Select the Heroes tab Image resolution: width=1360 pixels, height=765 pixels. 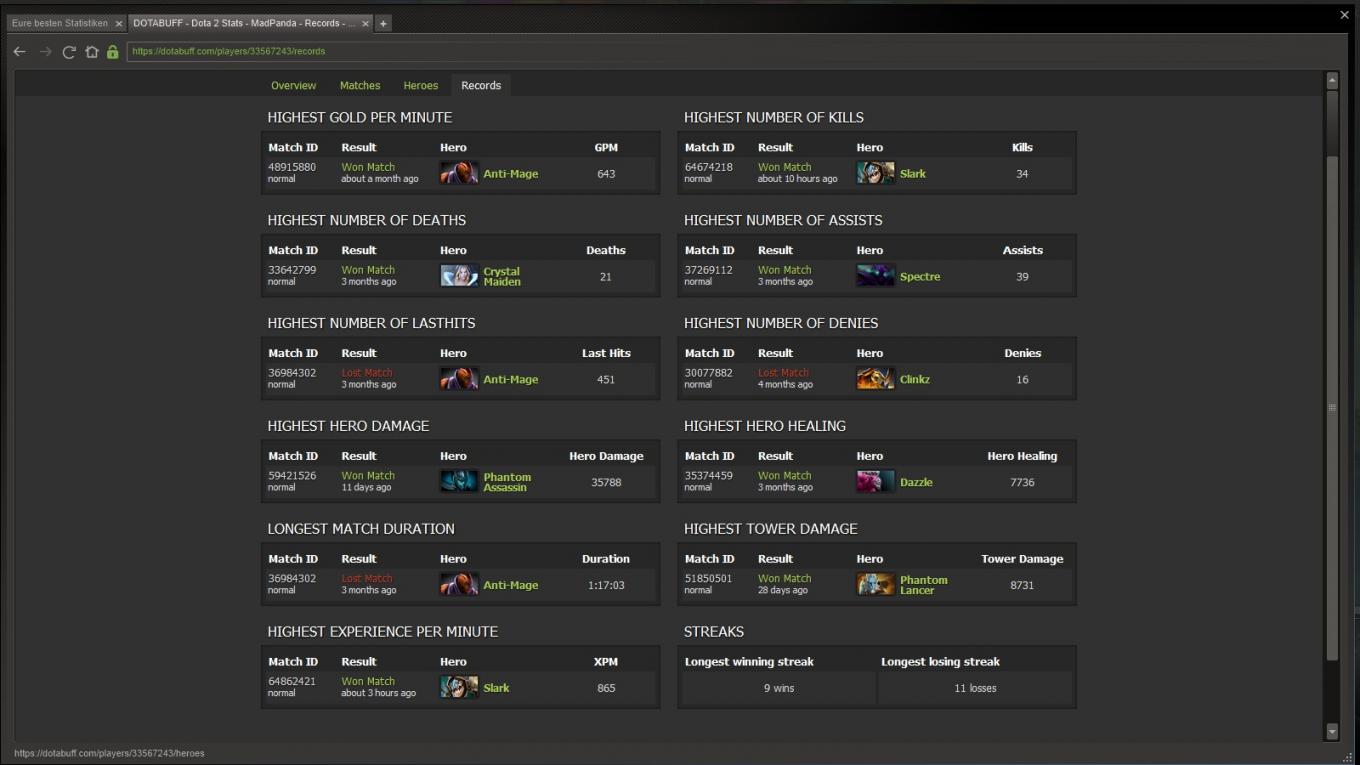click(x=421, y=86)
